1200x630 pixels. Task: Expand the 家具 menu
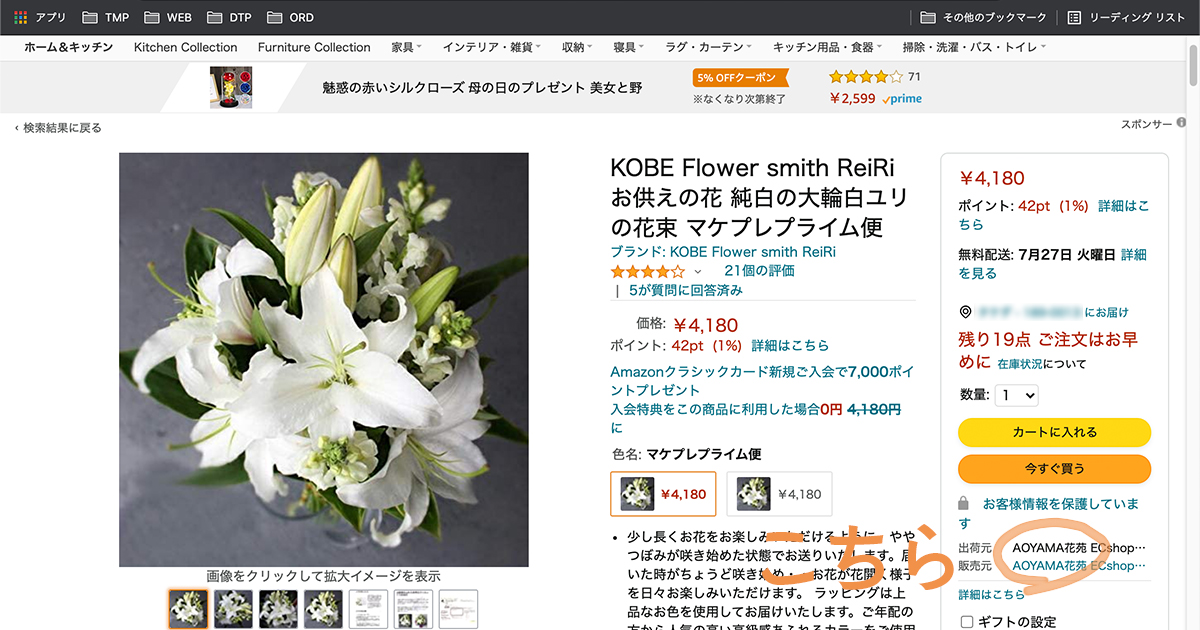point(406,47)
